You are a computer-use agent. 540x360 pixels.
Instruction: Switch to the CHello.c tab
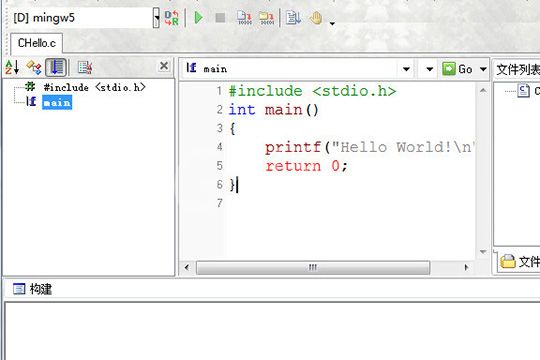click(x=37, y=43)
